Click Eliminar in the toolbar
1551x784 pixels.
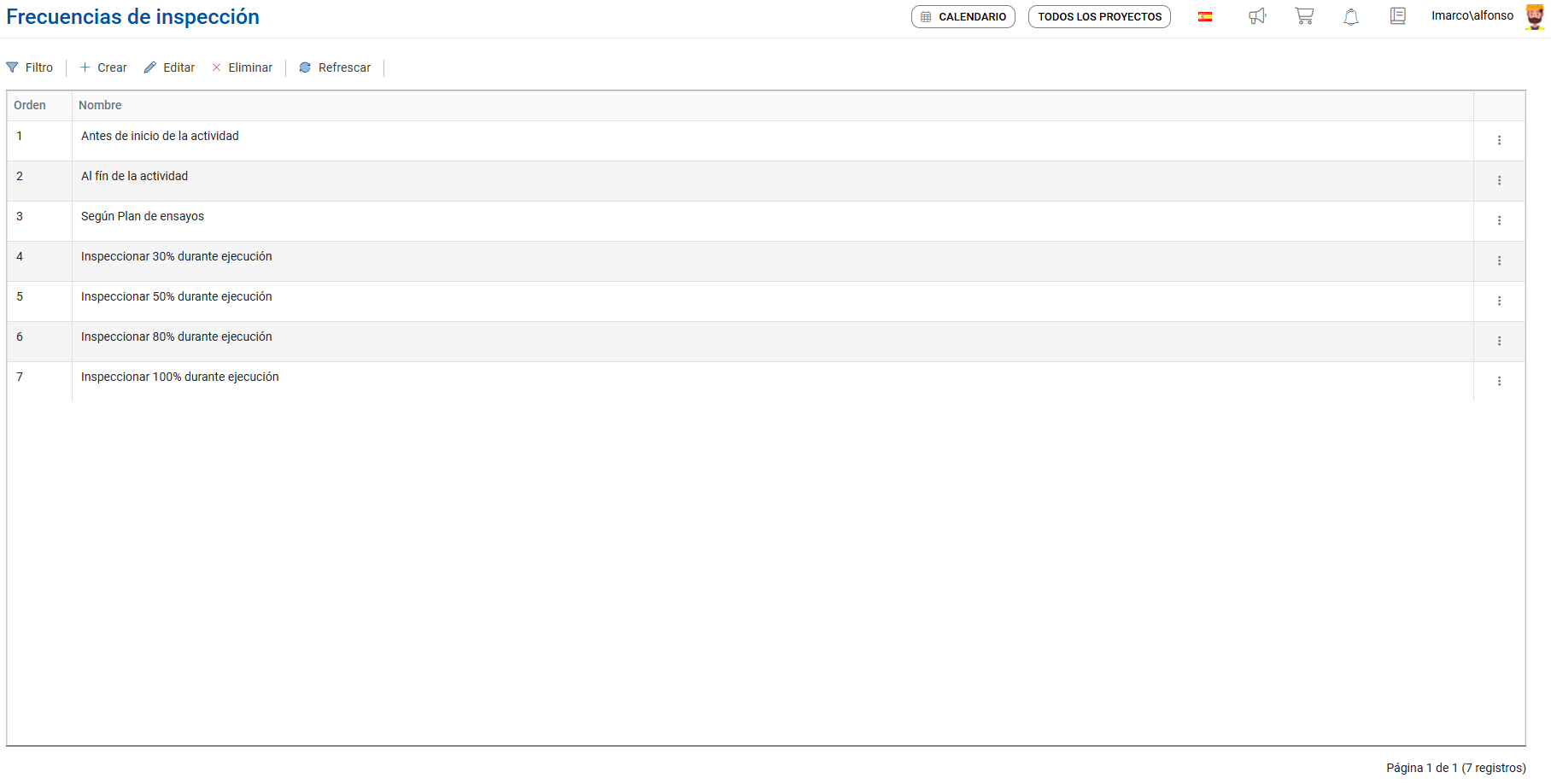tap(243, 67)
